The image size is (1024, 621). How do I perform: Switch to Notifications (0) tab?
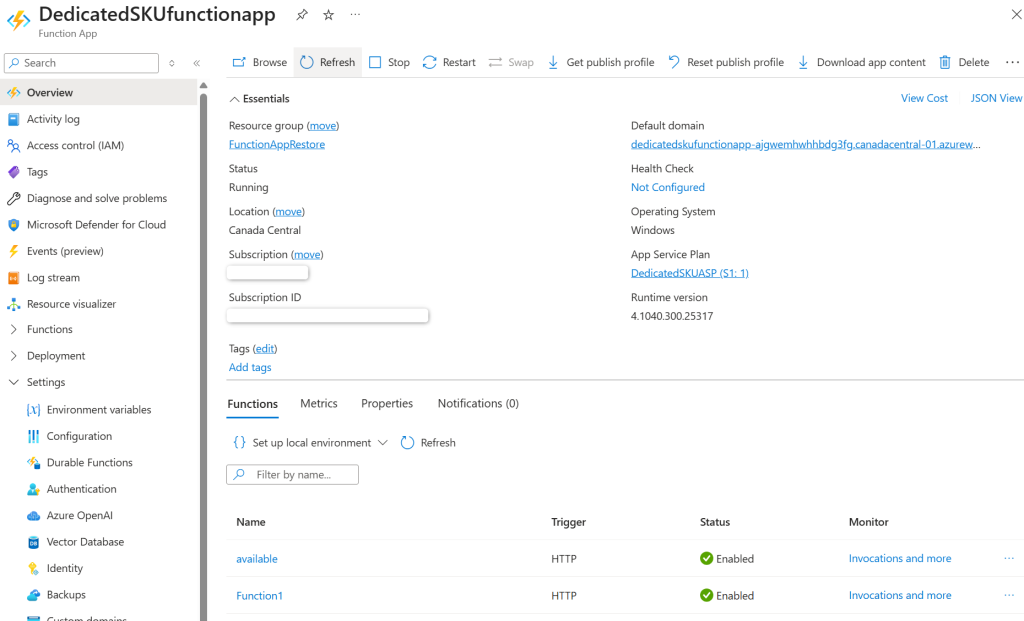pos(478,404)
